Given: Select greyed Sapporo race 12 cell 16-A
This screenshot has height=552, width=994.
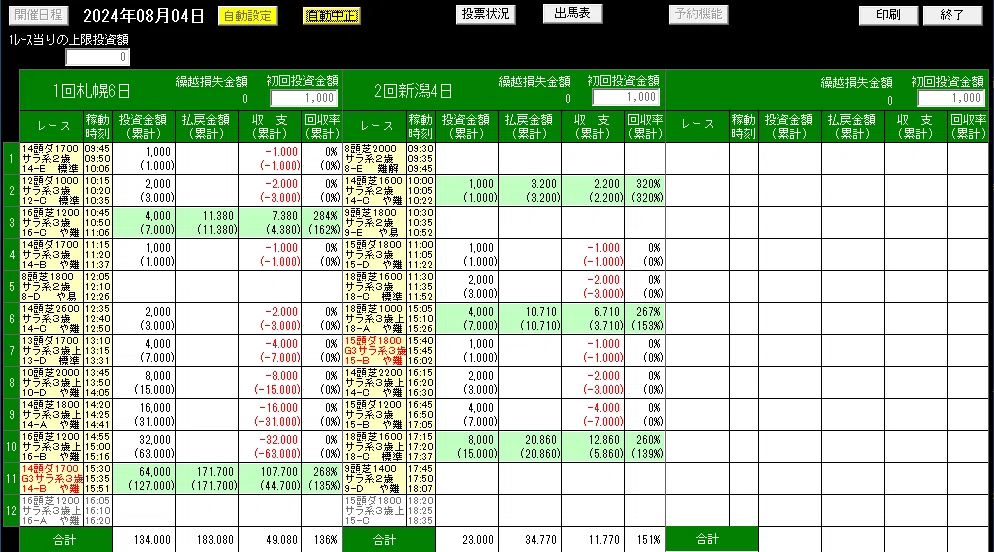Looking at the screenshot, I should (51, 511).
